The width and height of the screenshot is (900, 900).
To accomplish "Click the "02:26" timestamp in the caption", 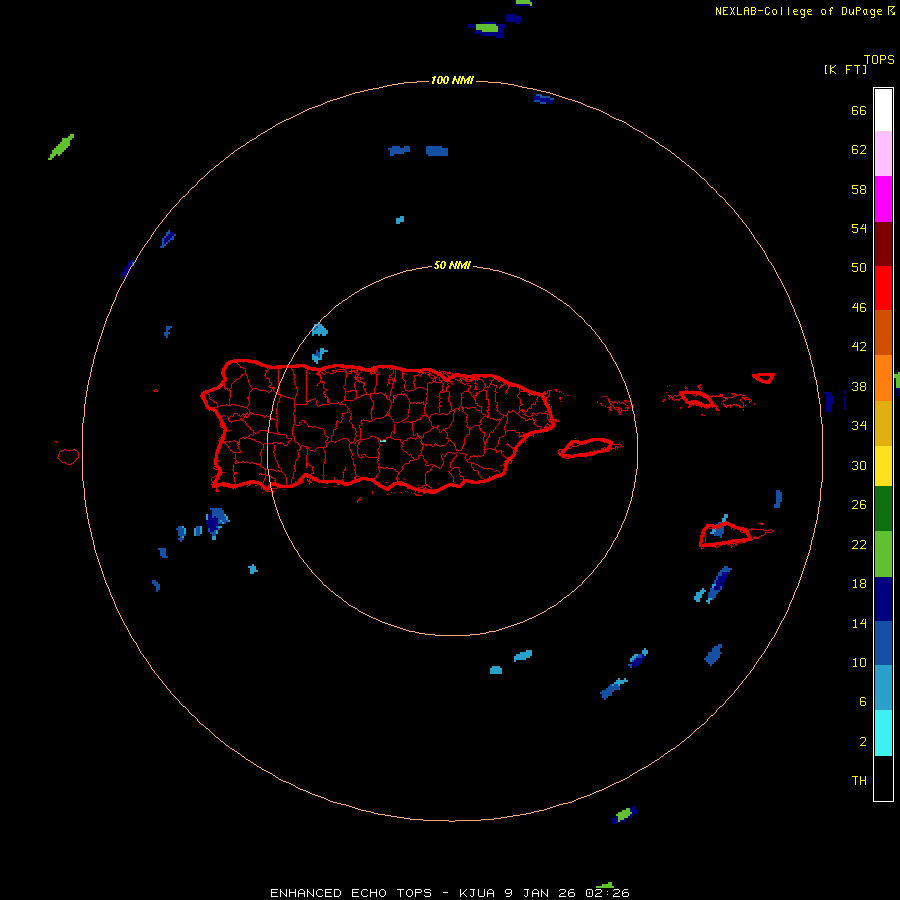I will pyautogui.click(x=607, y=893).
